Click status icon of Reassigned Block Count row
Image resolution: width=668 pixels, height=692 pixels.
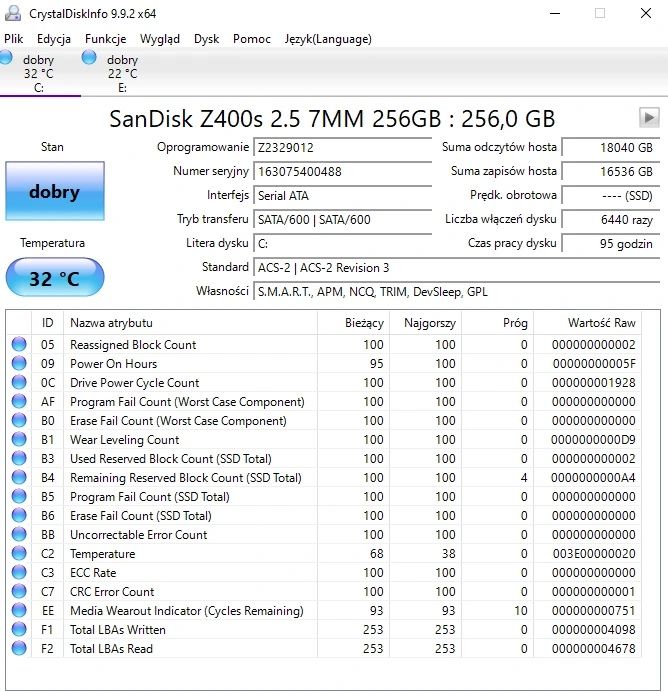click(x=19, y=344)
